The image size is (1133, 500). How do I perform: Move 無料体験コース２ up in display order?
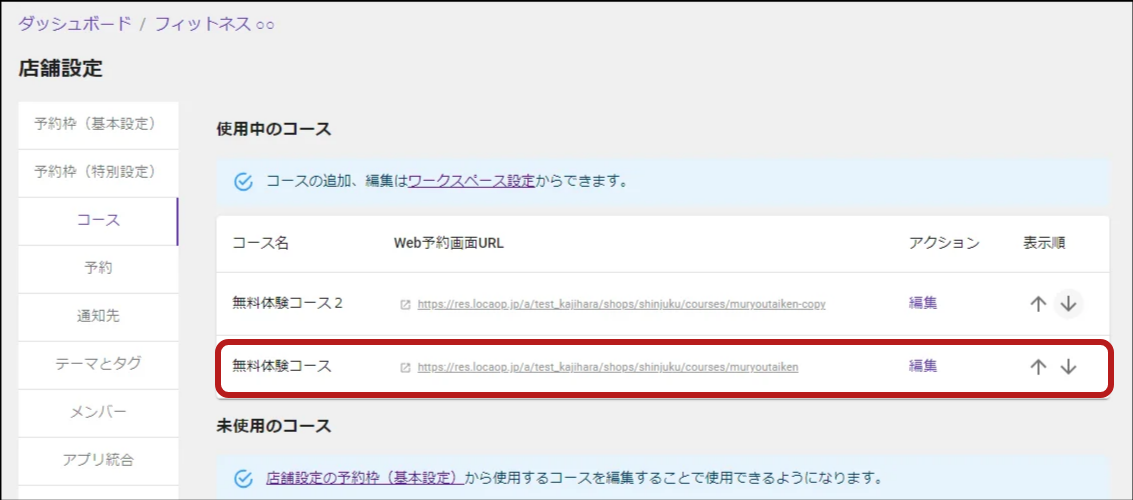click(x=1038, y=304)
